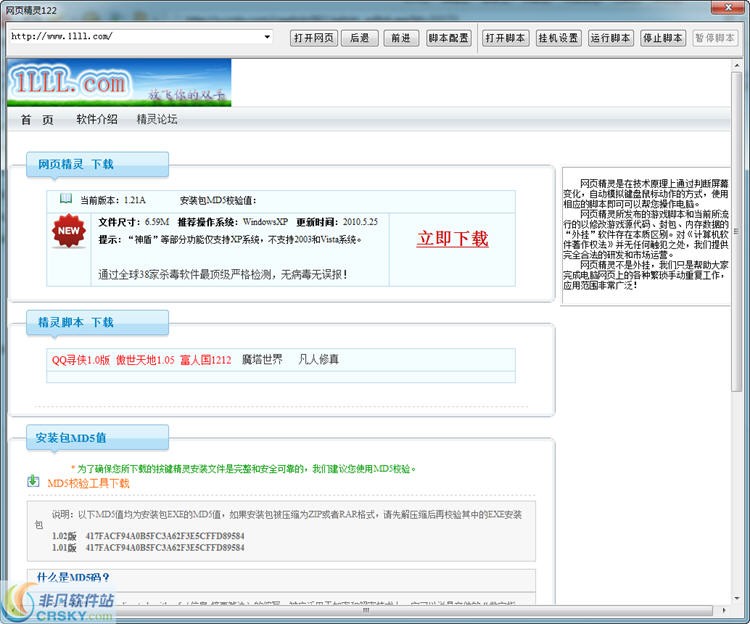
Task: Click the vertical scrollbar up arrow
Action: coord(737,65)
